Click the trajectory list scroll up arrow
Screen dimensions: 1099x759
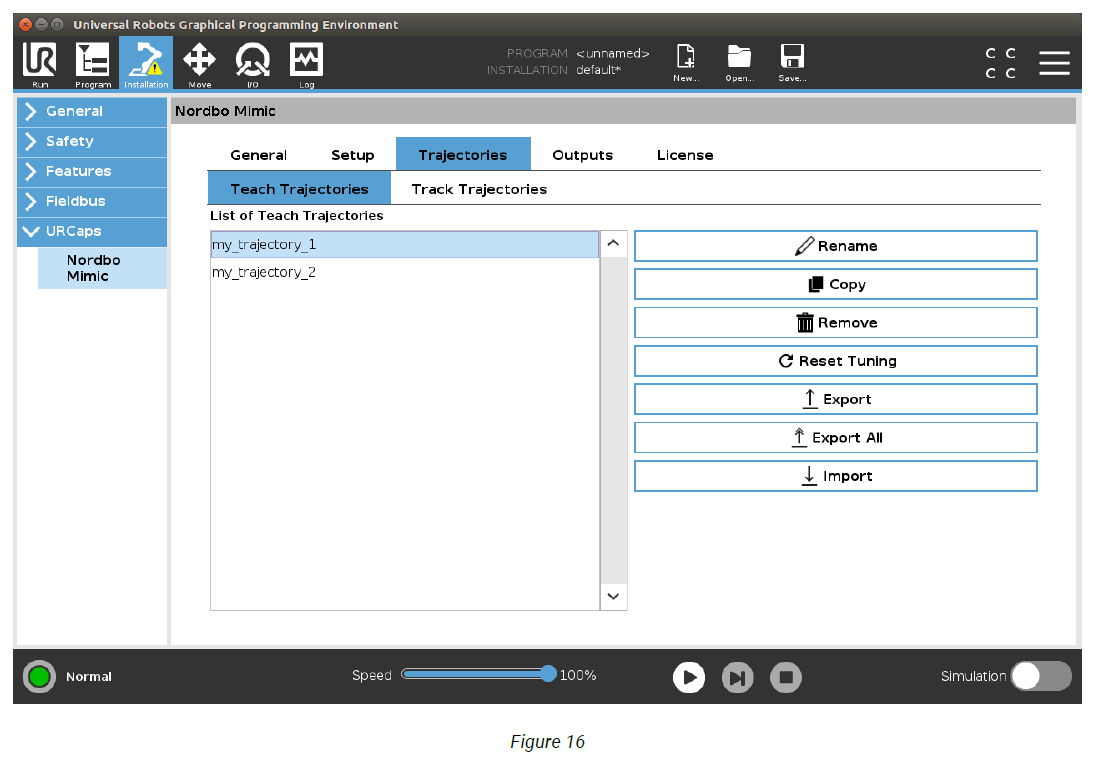tap(613, 243)
